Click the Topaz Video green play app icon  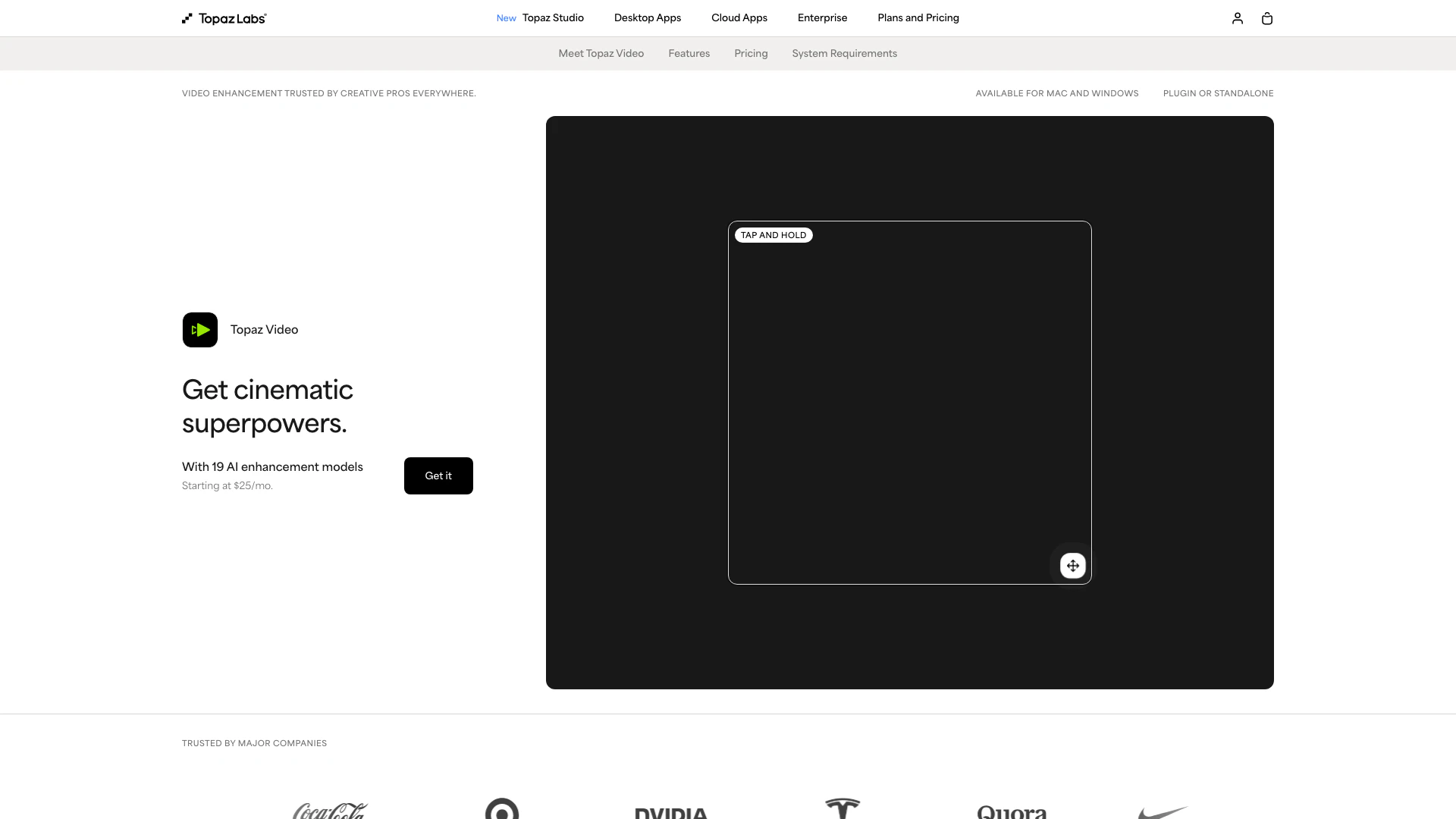tap(199, 330)
